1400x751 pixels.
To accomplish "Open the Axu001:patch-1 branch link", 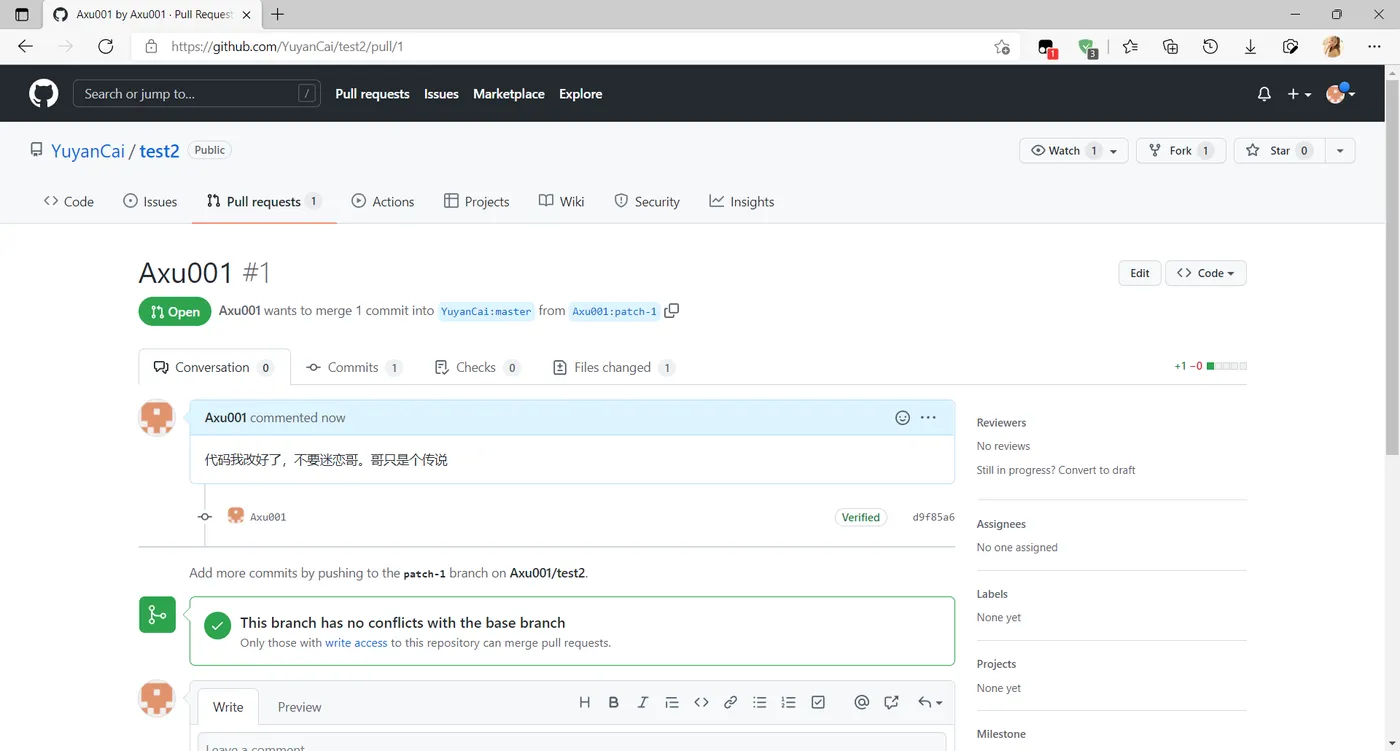I will 615,311.
